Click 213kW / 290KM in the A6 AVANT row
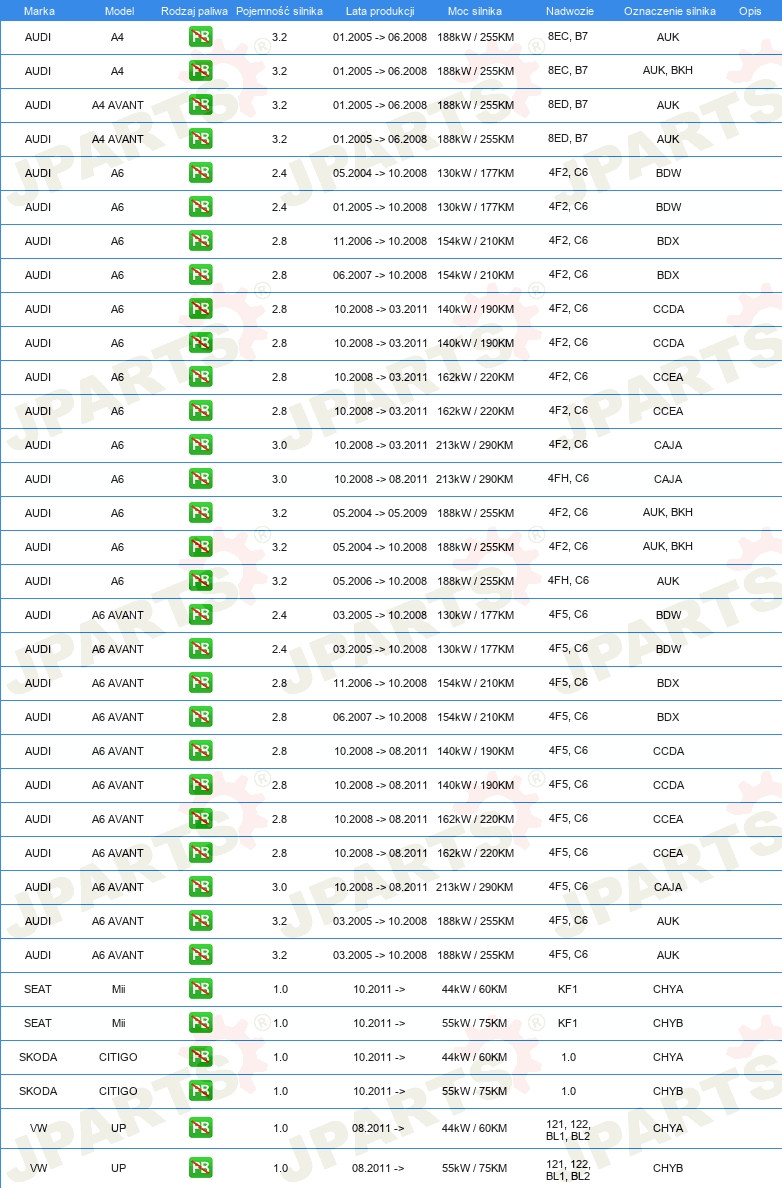This screenshot has width=782, height=1188. click(x=474, y=887)
